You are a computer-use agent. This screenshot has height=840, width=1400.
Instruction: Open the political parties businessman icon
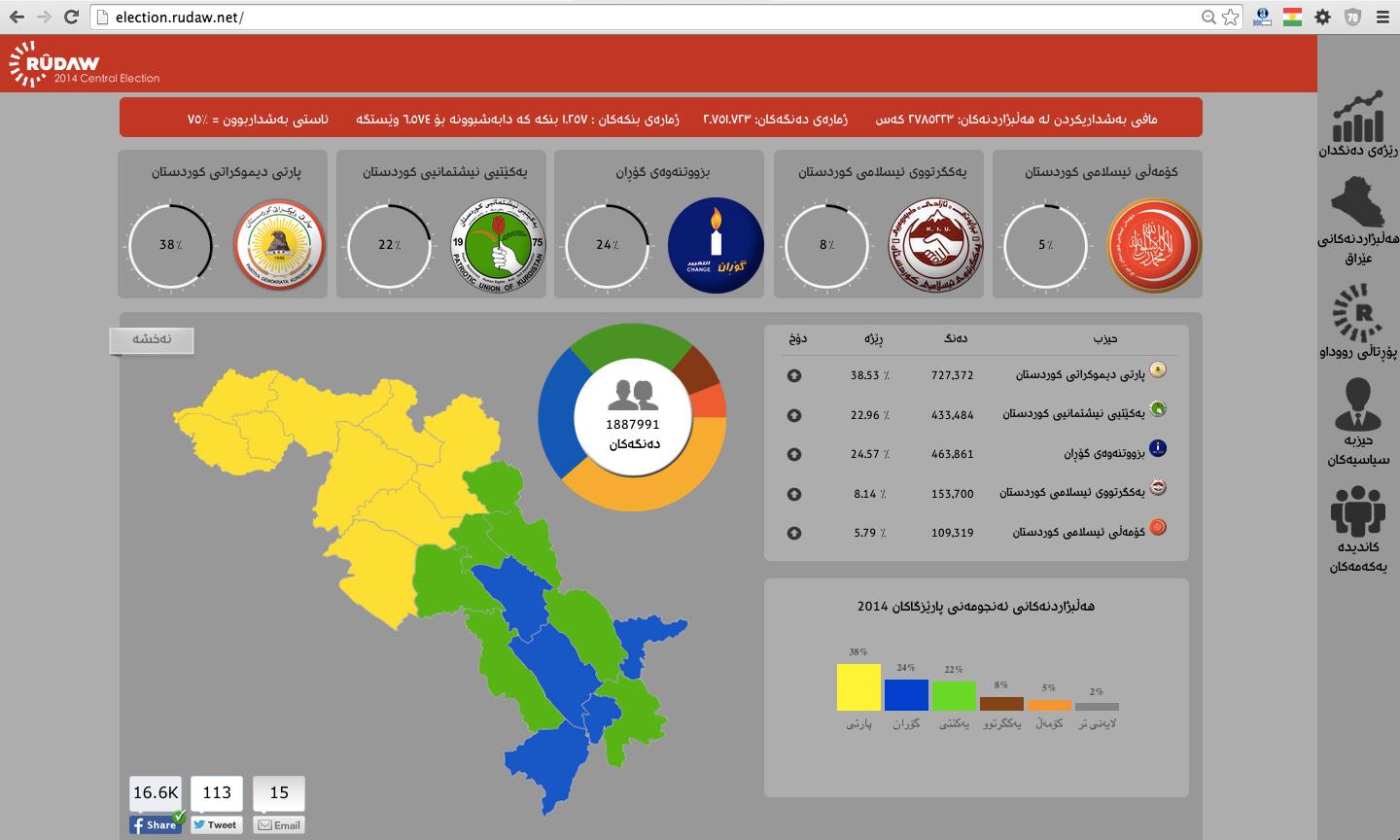click(x=1357, y=403)
